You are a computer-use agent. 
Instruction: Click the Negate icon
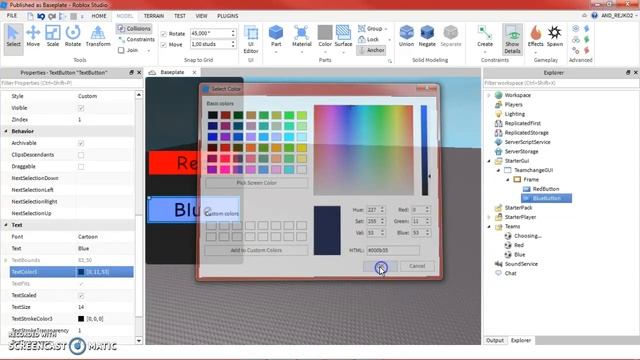(x=427, y=36)
